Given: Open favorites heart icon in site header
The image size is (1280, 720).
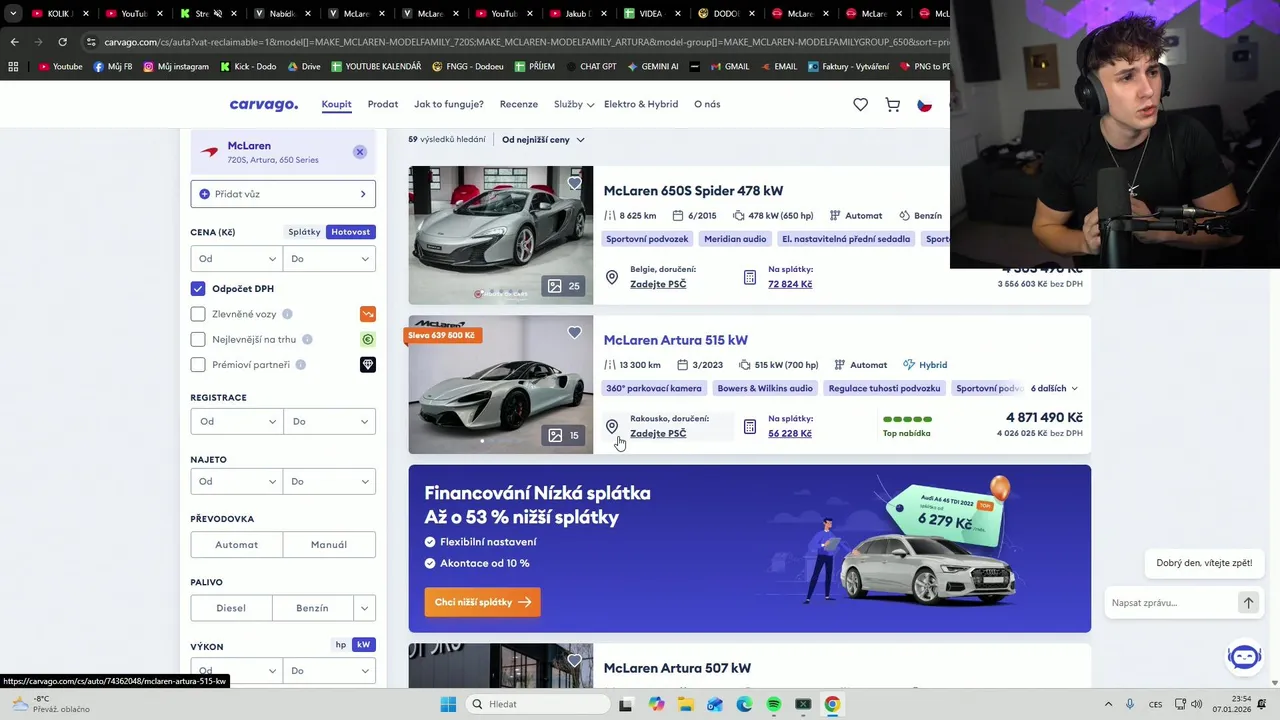Looking at the screenshot, I should [x=860, y=104].
